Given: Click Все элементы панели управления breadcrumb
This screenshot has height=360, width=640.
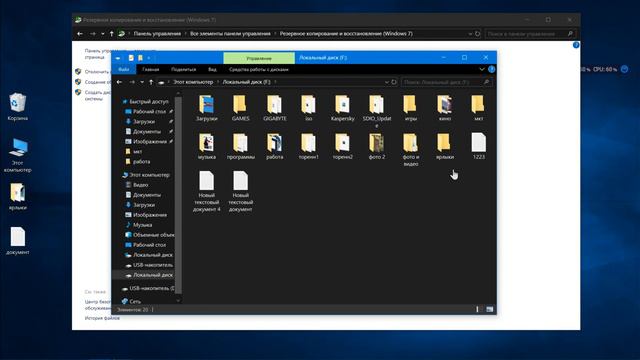Looking at the screenshot, I should click(230, 34).
